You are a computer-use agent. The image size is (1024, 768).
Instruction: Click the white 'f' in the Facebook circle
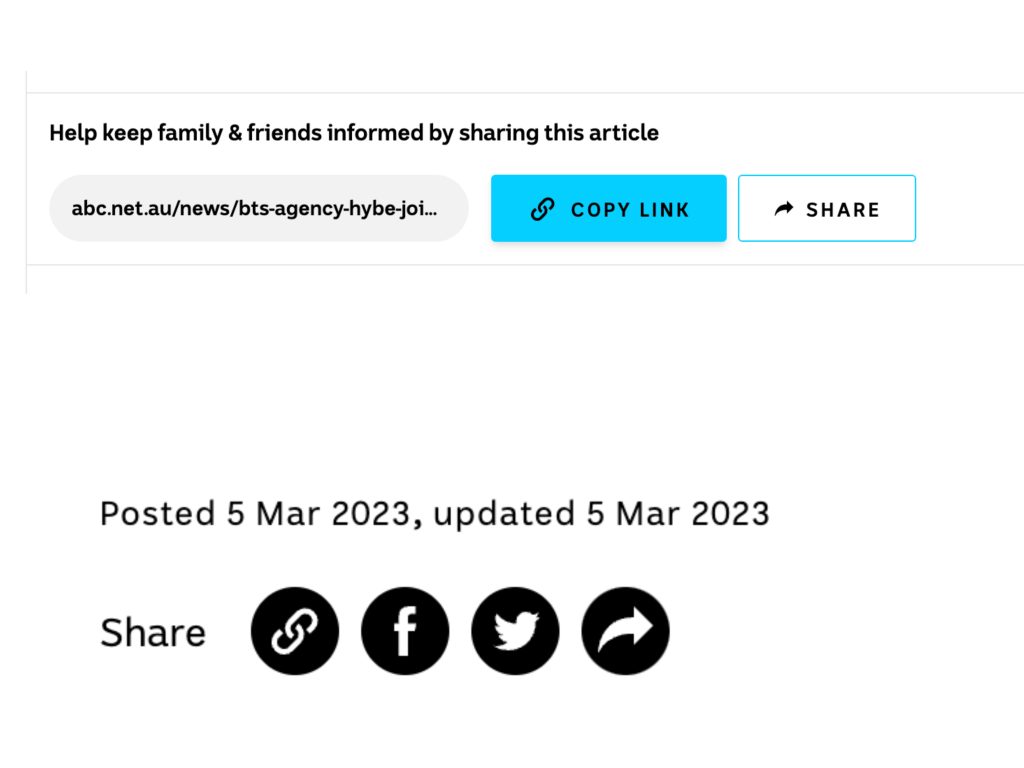coord(405,631)
